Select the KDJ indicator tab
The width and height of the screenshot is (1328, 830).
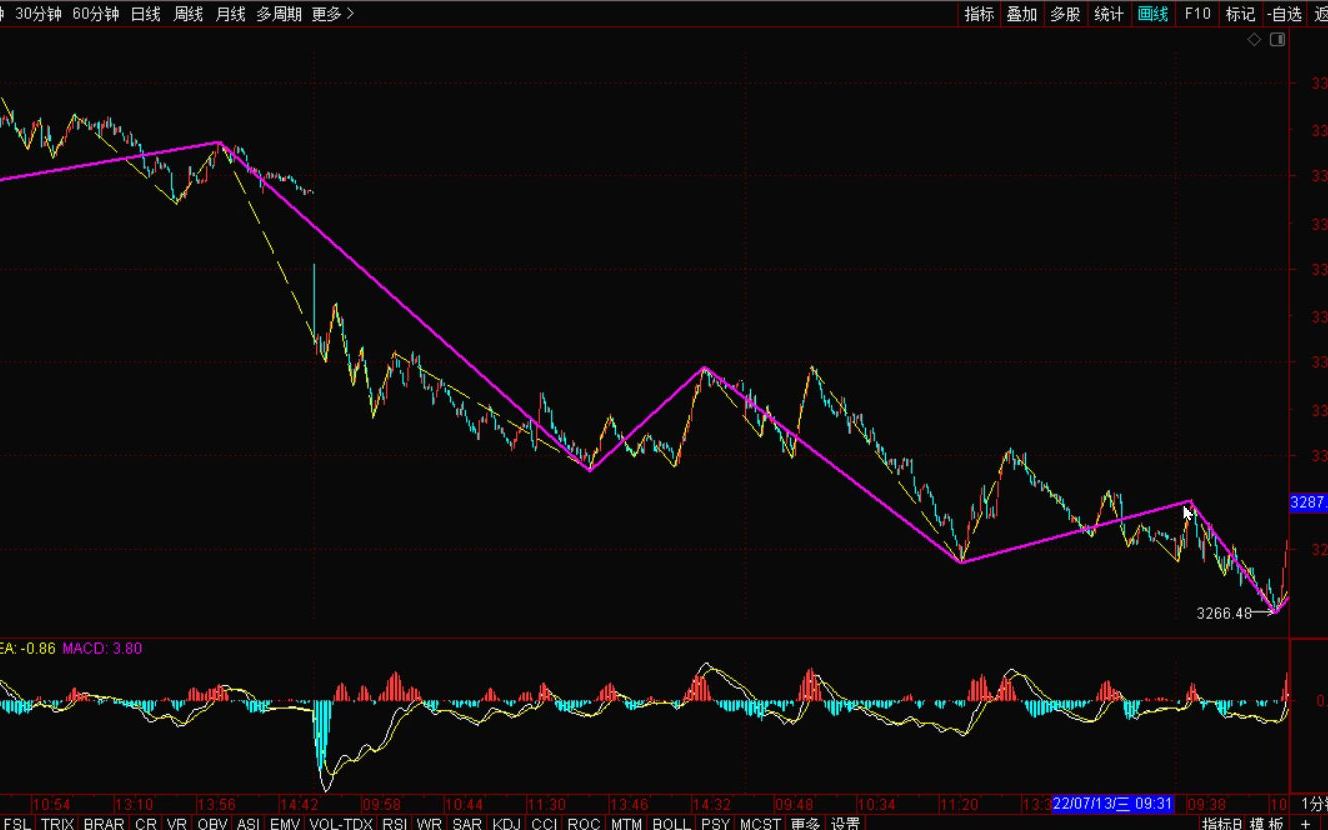click(x=506, y=823)
